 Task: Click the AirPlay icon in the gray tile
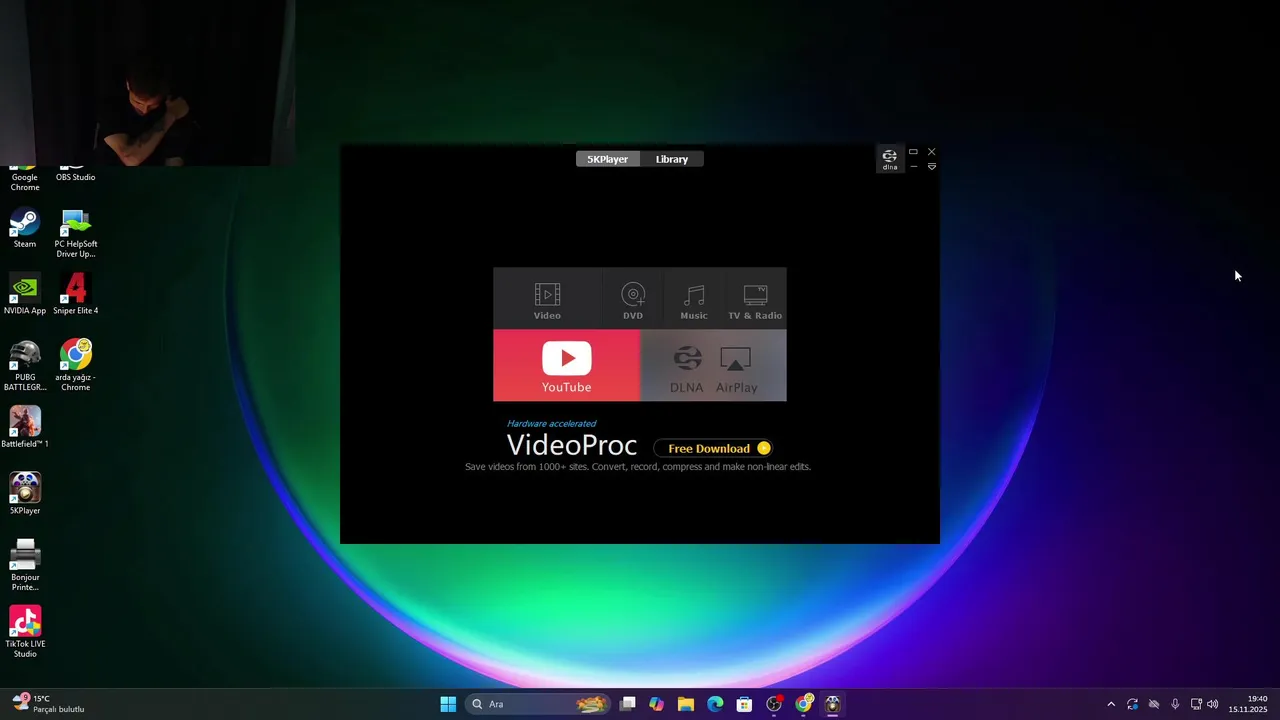[736, 368]
